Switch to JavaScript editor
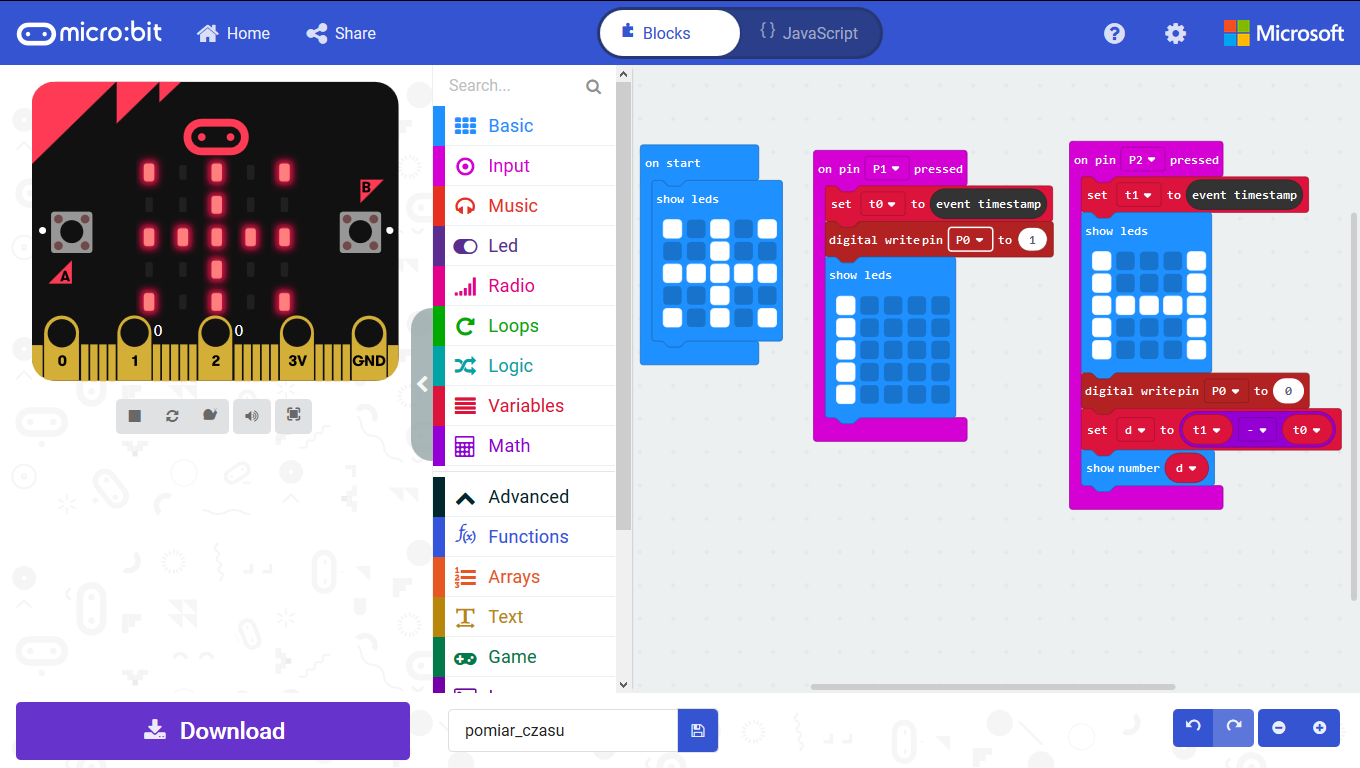This screenshot has width=1360, height=768. [809, 33]
